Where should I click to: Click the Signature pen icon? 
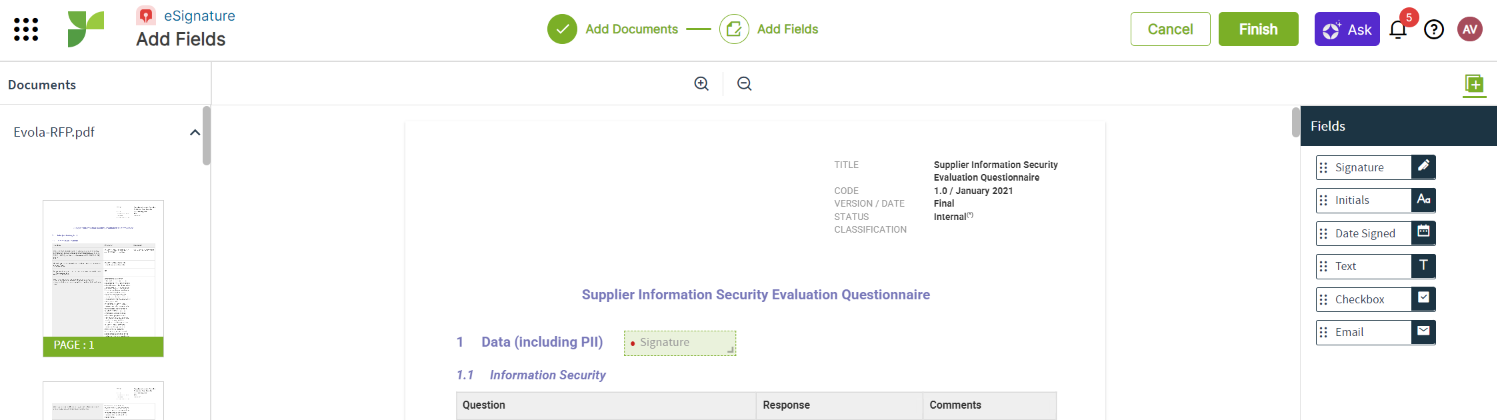(x=1424, y=167)
